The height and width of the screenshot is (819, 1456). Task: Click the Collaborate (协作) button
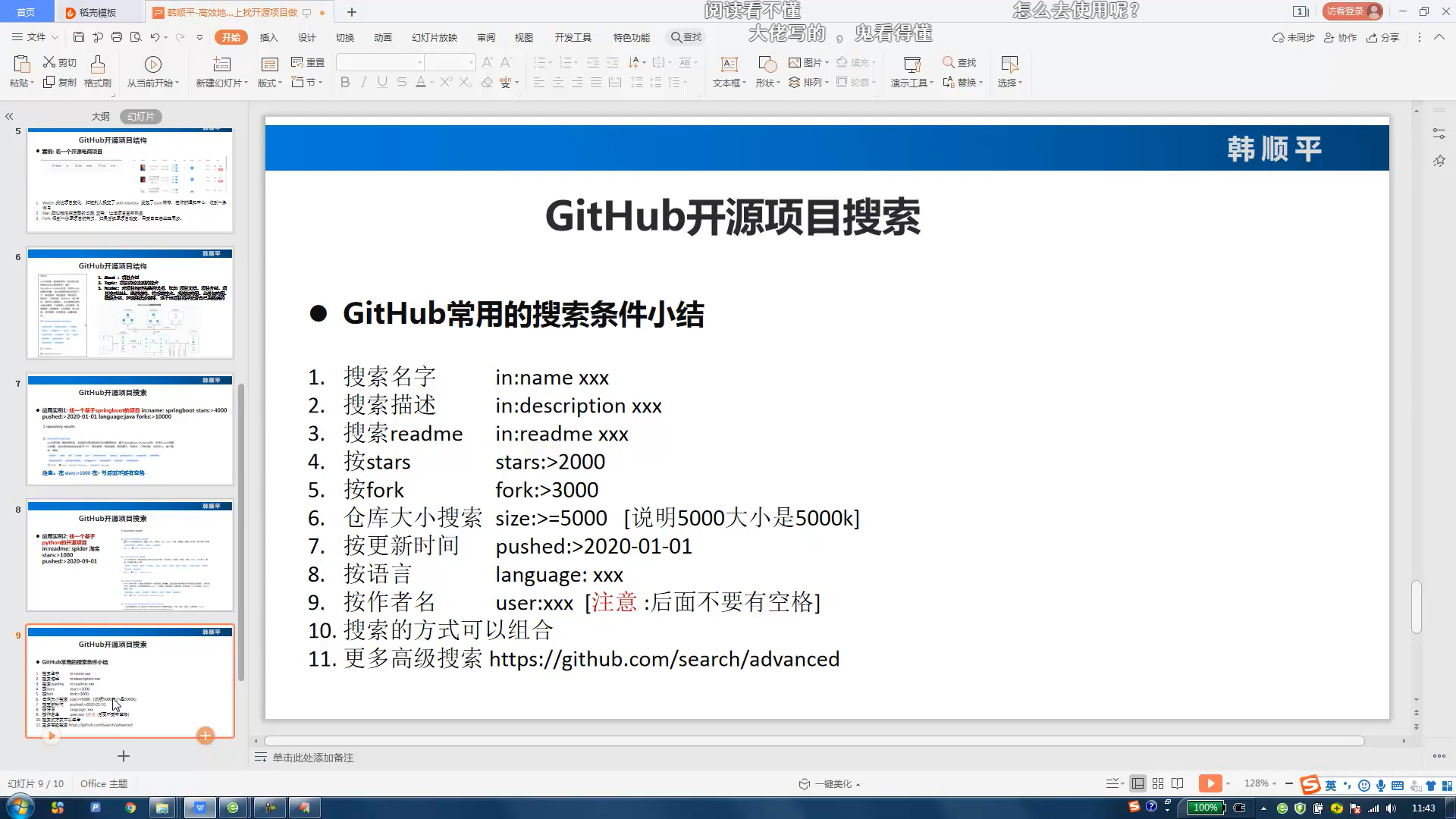click(x=1341, y=37)
